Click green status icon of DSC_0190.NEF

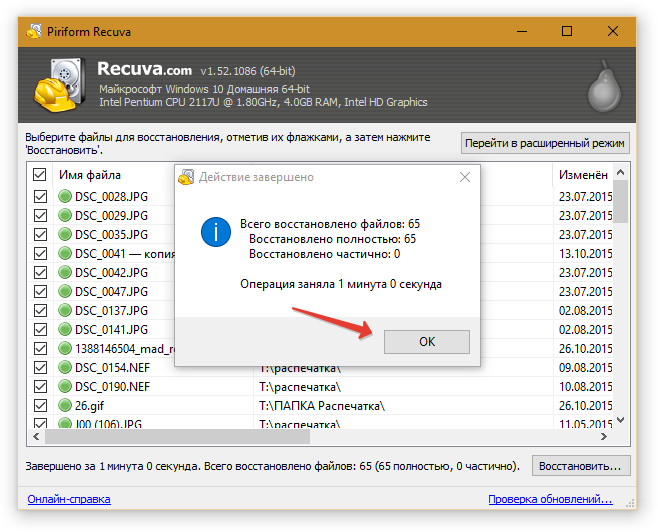[65, 386]
